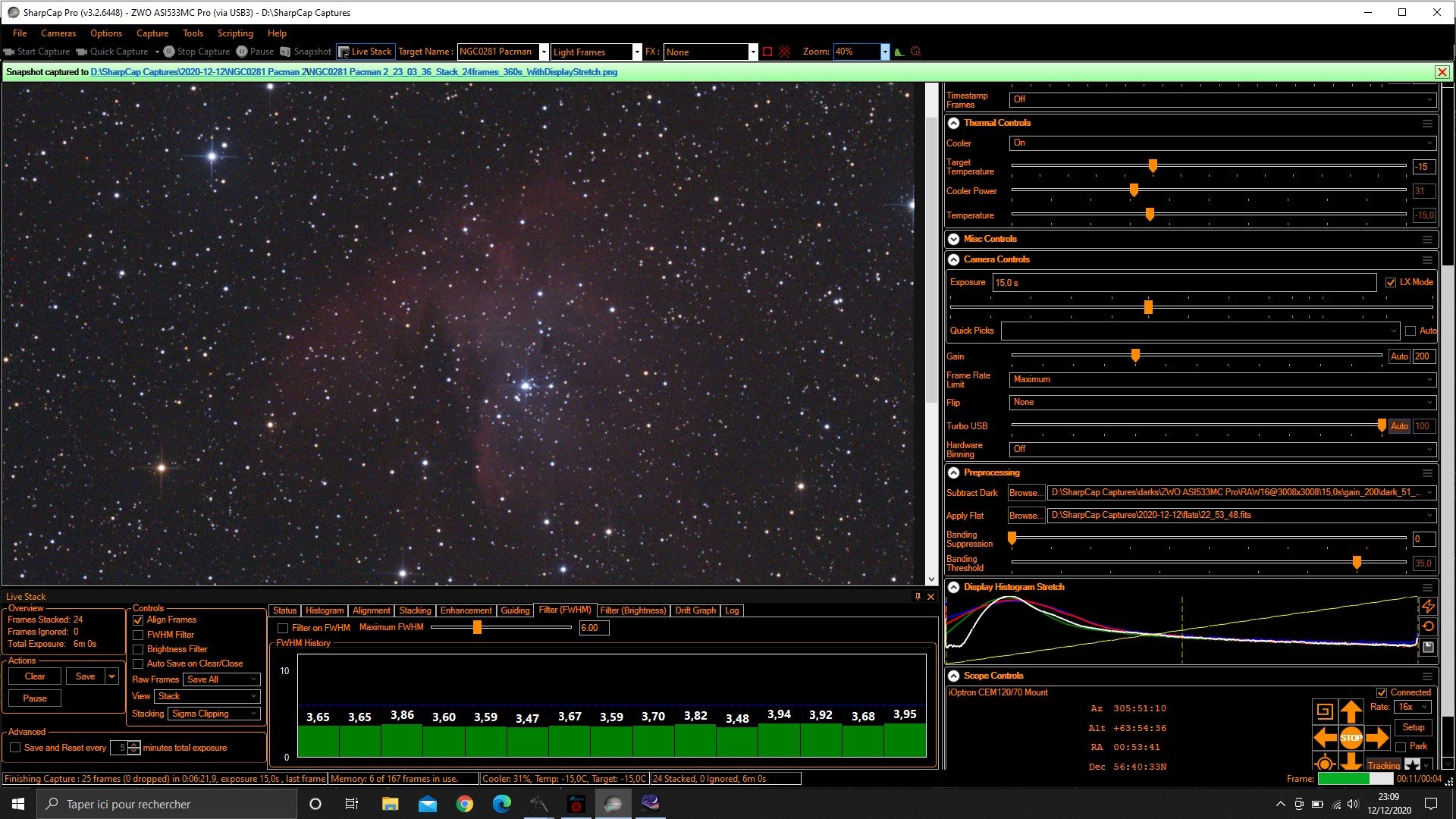
Task: Slew the mount left with the arrow
Action: 1325,737
